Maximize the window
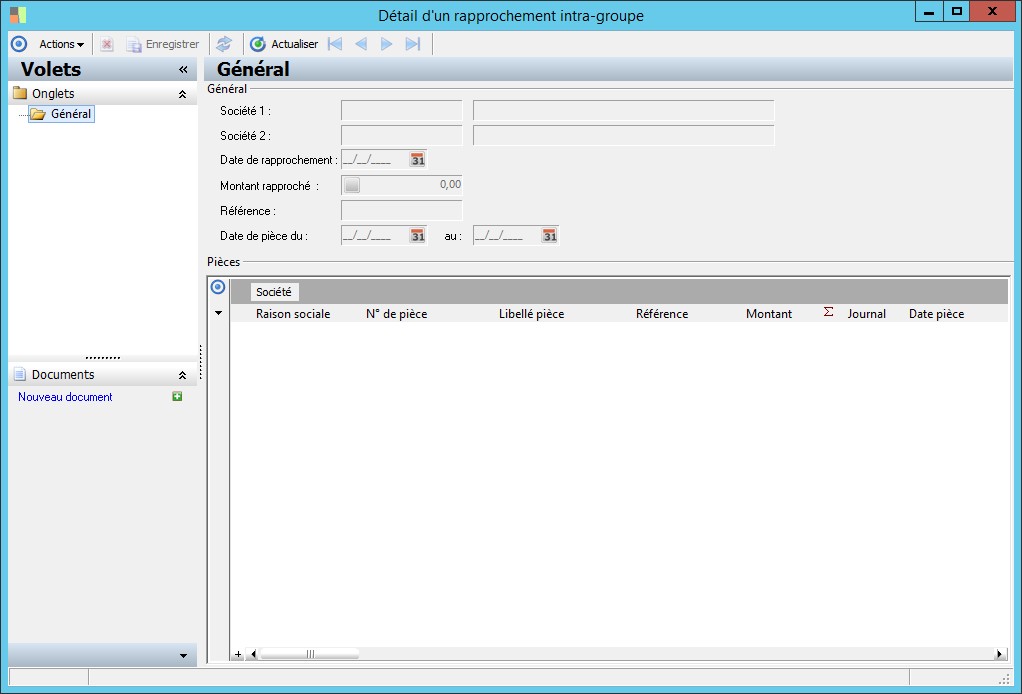The height and width of the screenshot is (694, 1022). (x=956, y=12)
